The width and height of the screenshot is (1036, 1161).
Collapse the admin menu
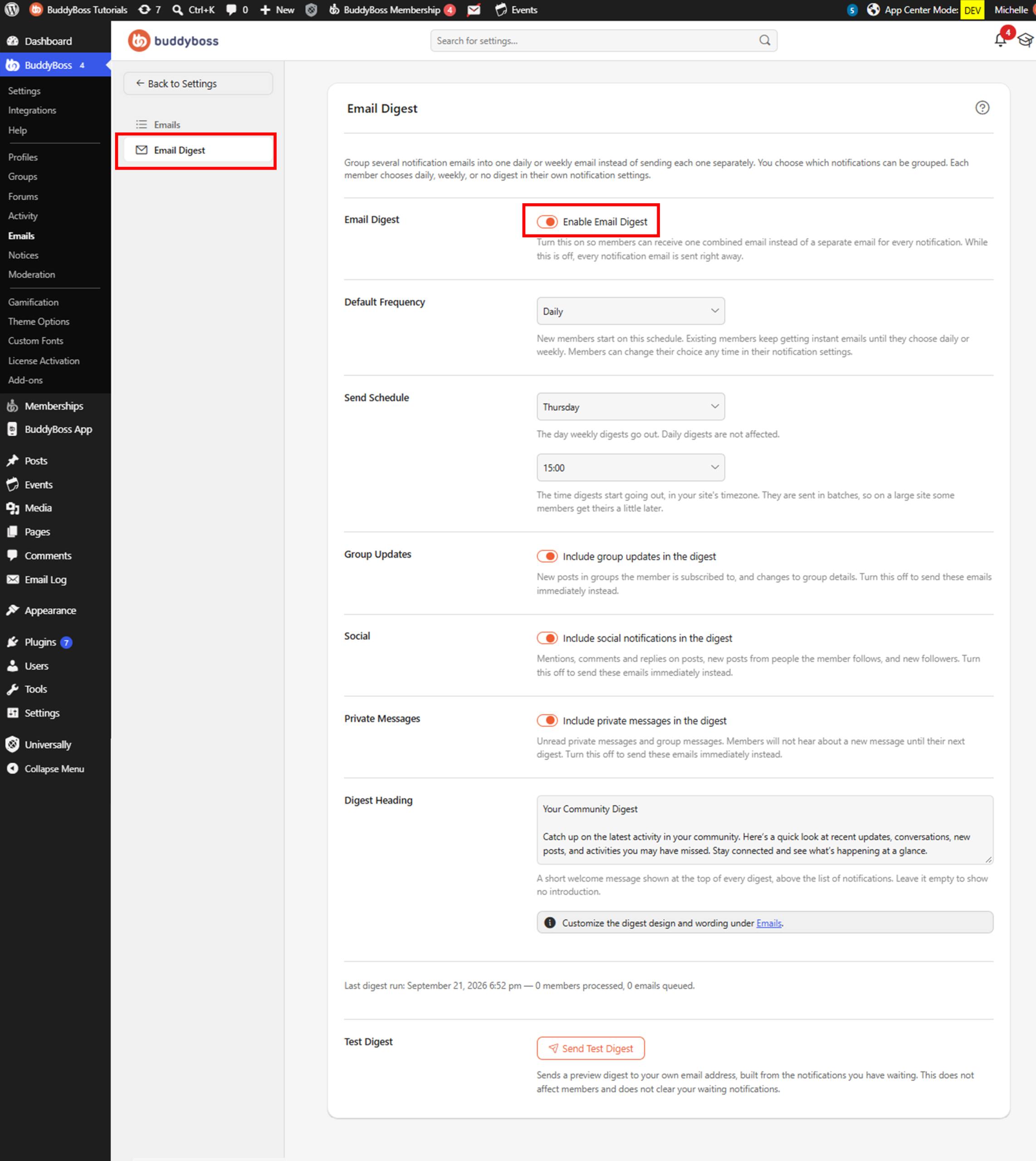[x=45, y=769]
